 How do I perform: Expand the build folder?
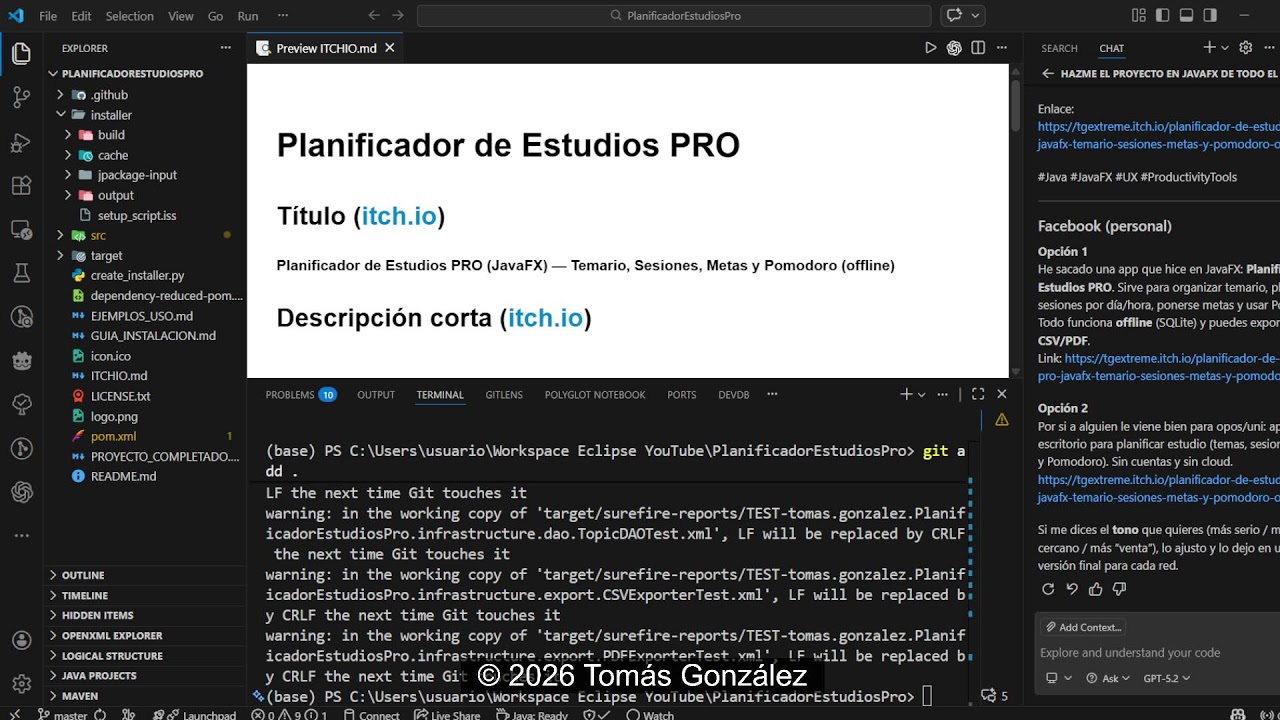[68, 135]
